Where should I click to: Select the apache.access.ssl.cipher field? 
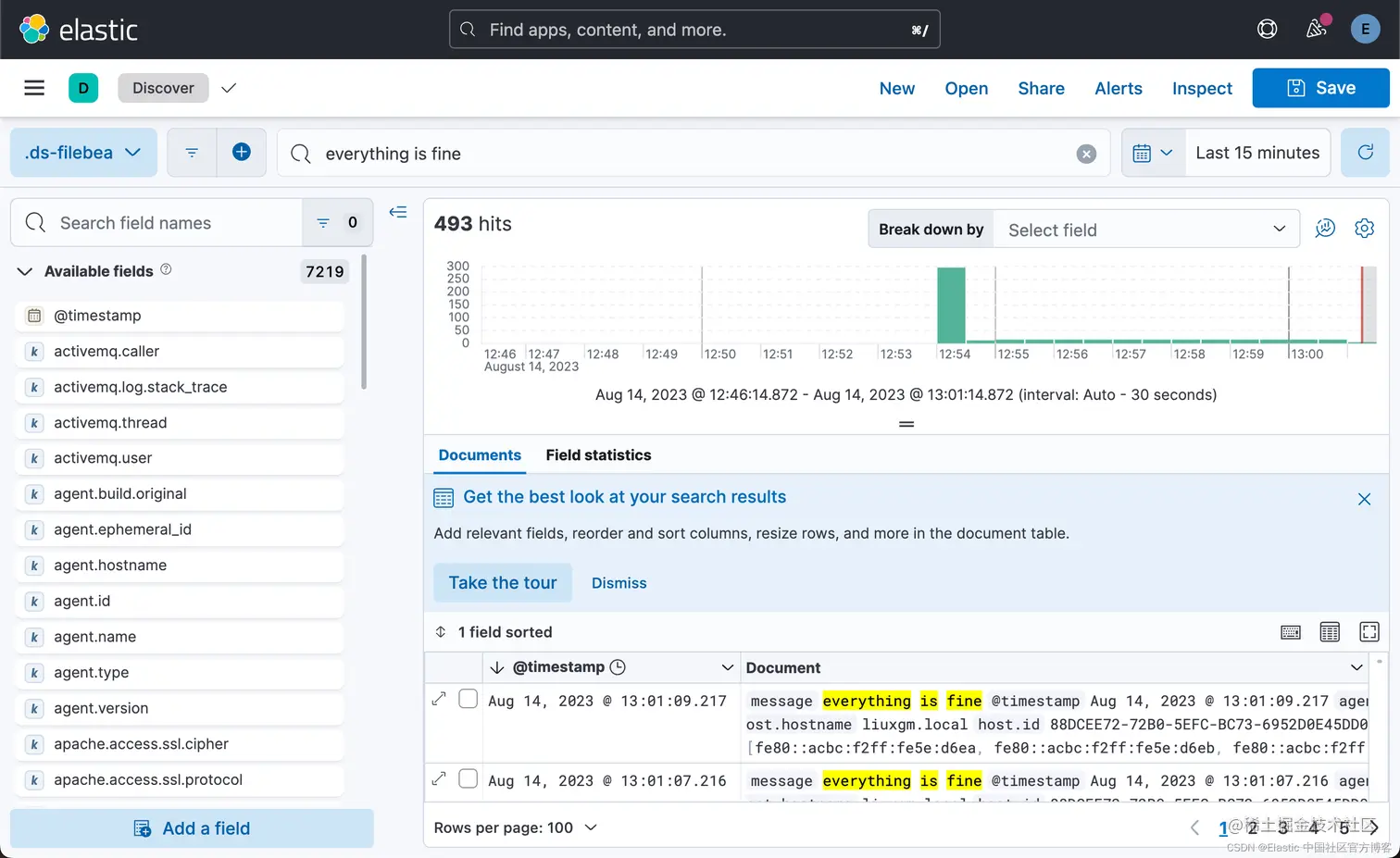click(x=181, y=744)
